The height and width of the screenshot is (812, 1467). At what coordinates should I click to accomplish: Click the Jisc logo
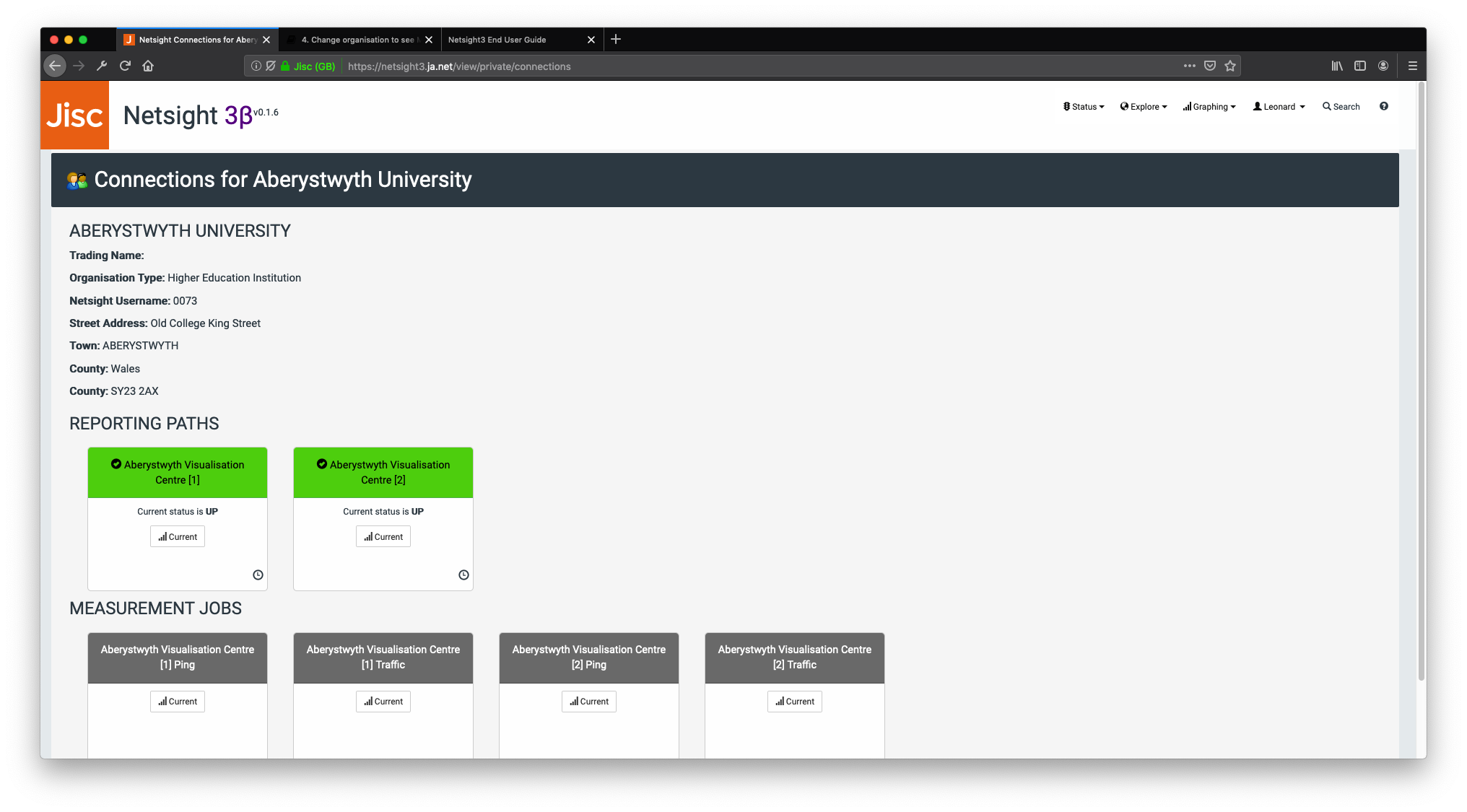74,115
